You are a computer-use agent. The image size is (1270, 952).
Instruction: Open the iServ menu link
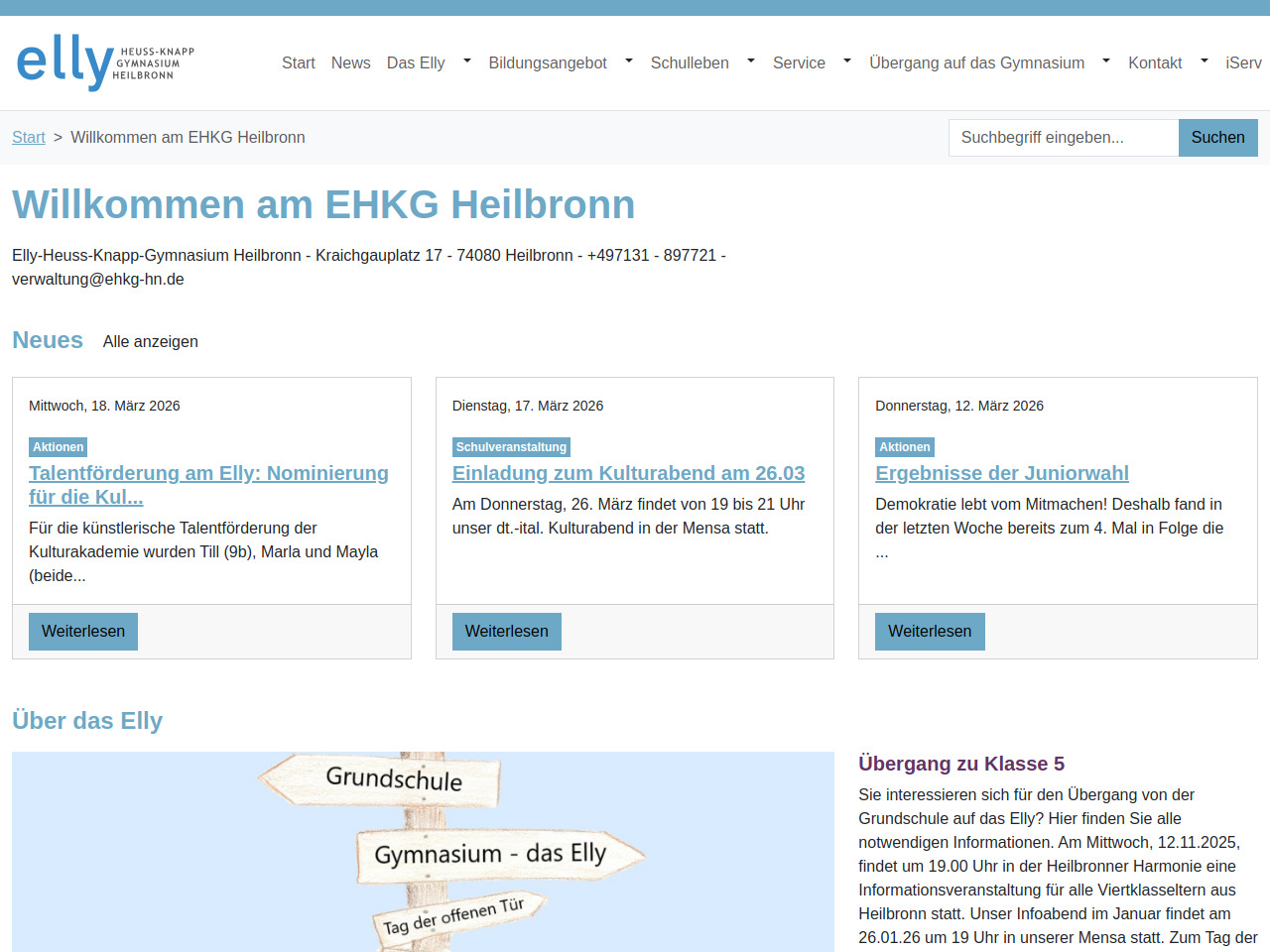(1242, 62)
